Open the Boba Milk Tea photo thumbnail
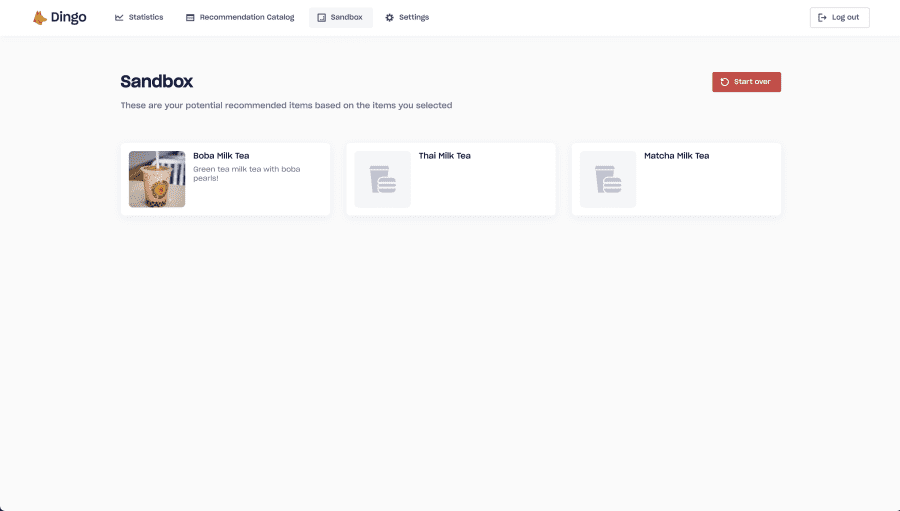Viewport: 900px width, 511px height. tap(157, 179)
